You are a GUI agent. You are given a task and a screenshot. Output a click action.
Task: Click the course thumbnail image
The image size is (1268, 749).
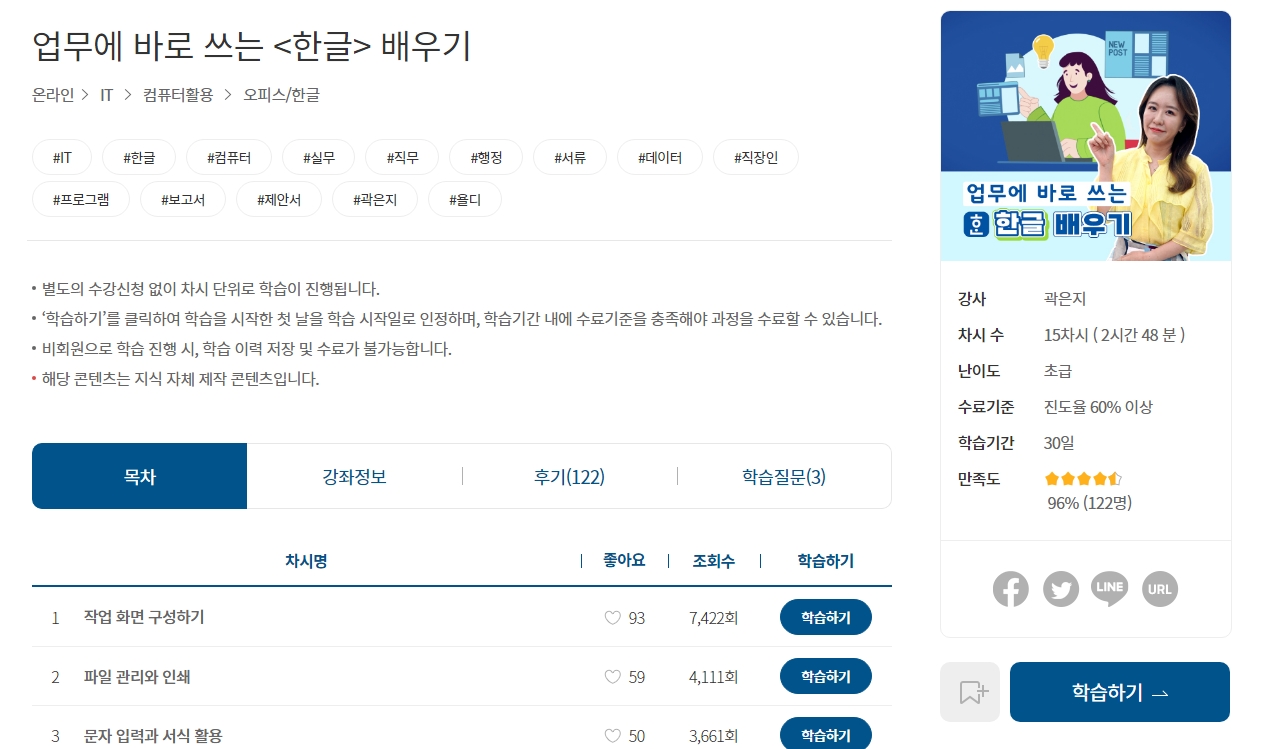(x=1085, y=136)
